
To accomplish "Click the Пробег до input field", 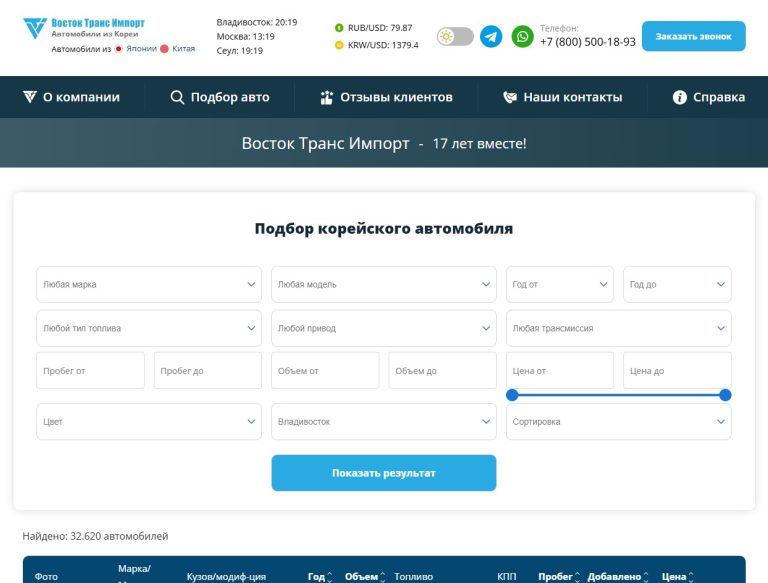I will point(208,370).
